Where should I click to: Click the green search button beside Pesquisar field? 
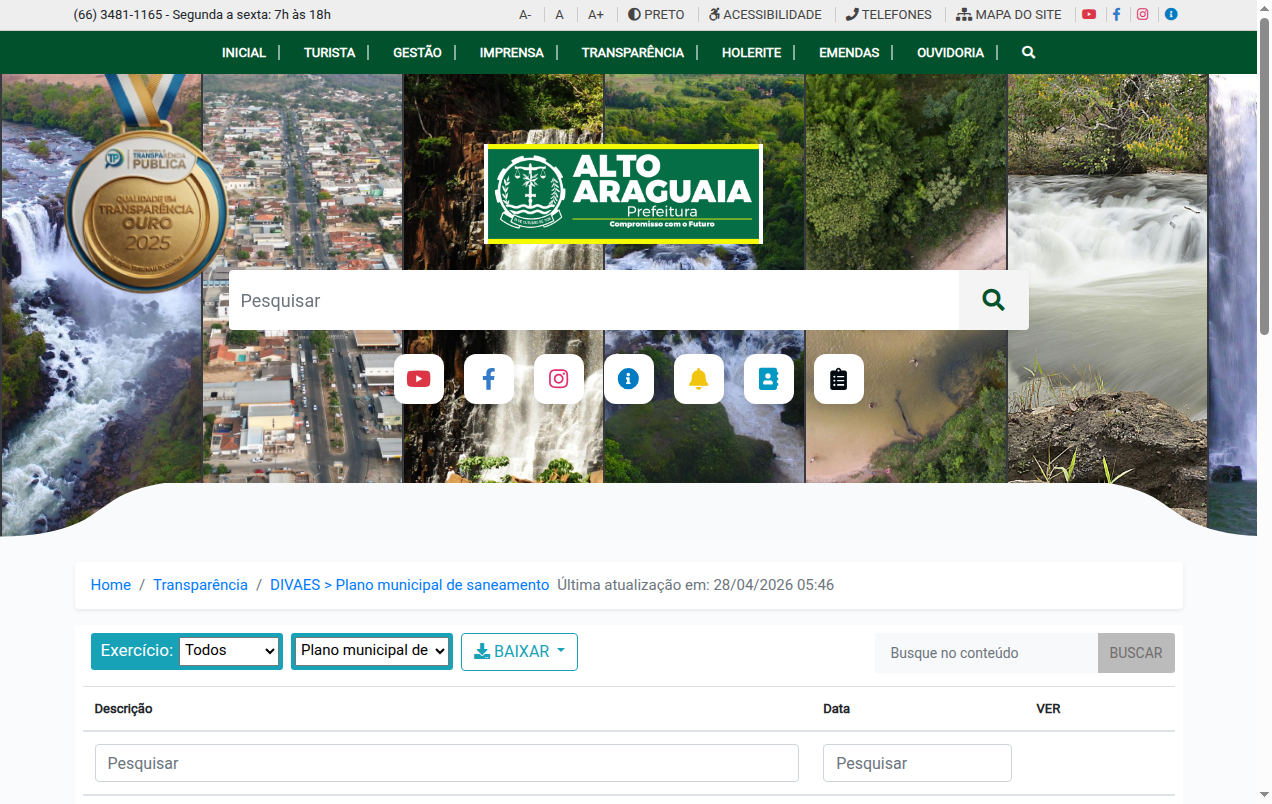tap(993, 300)
